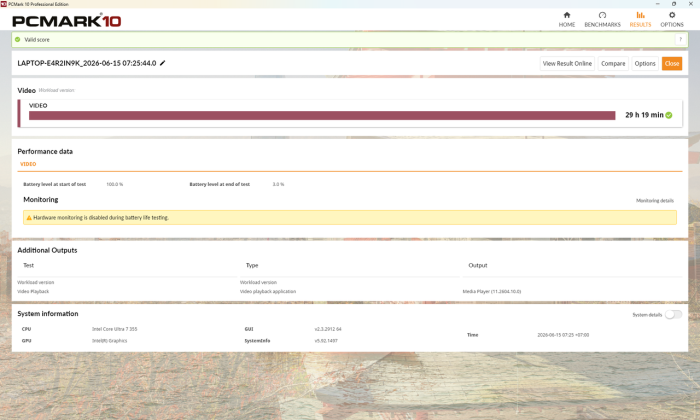
Task: Click the green check next to 29 h 19 min
Action: 669,115
